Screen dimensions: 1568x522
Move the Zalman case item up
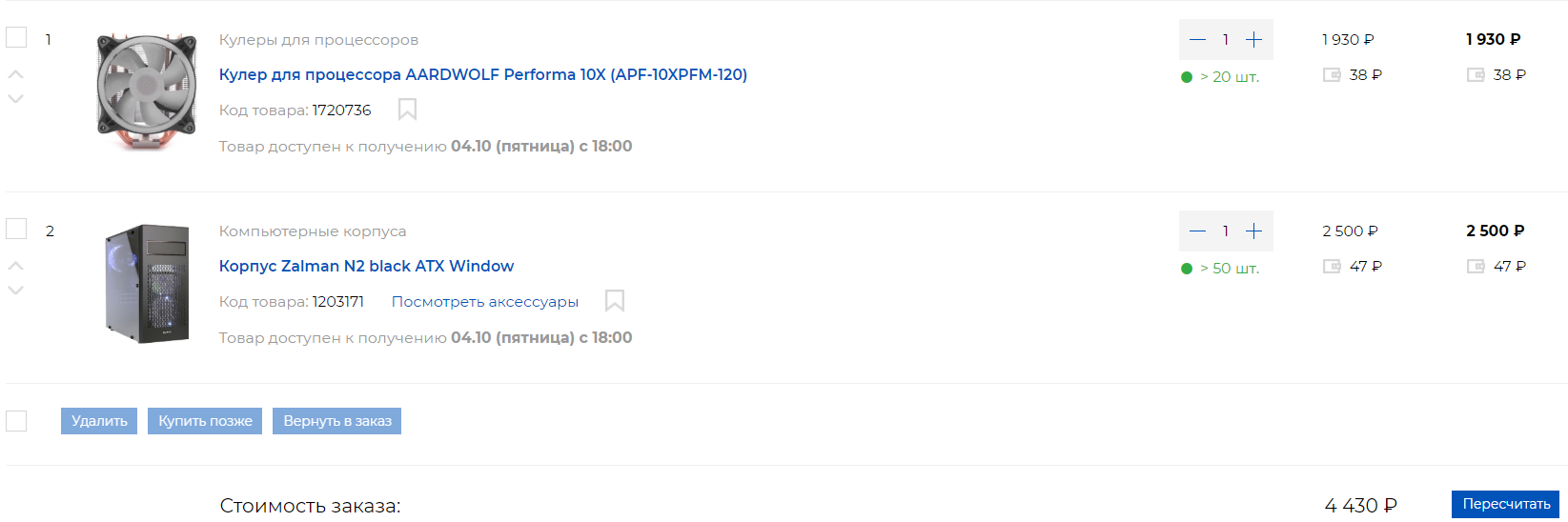coord(15,266)
